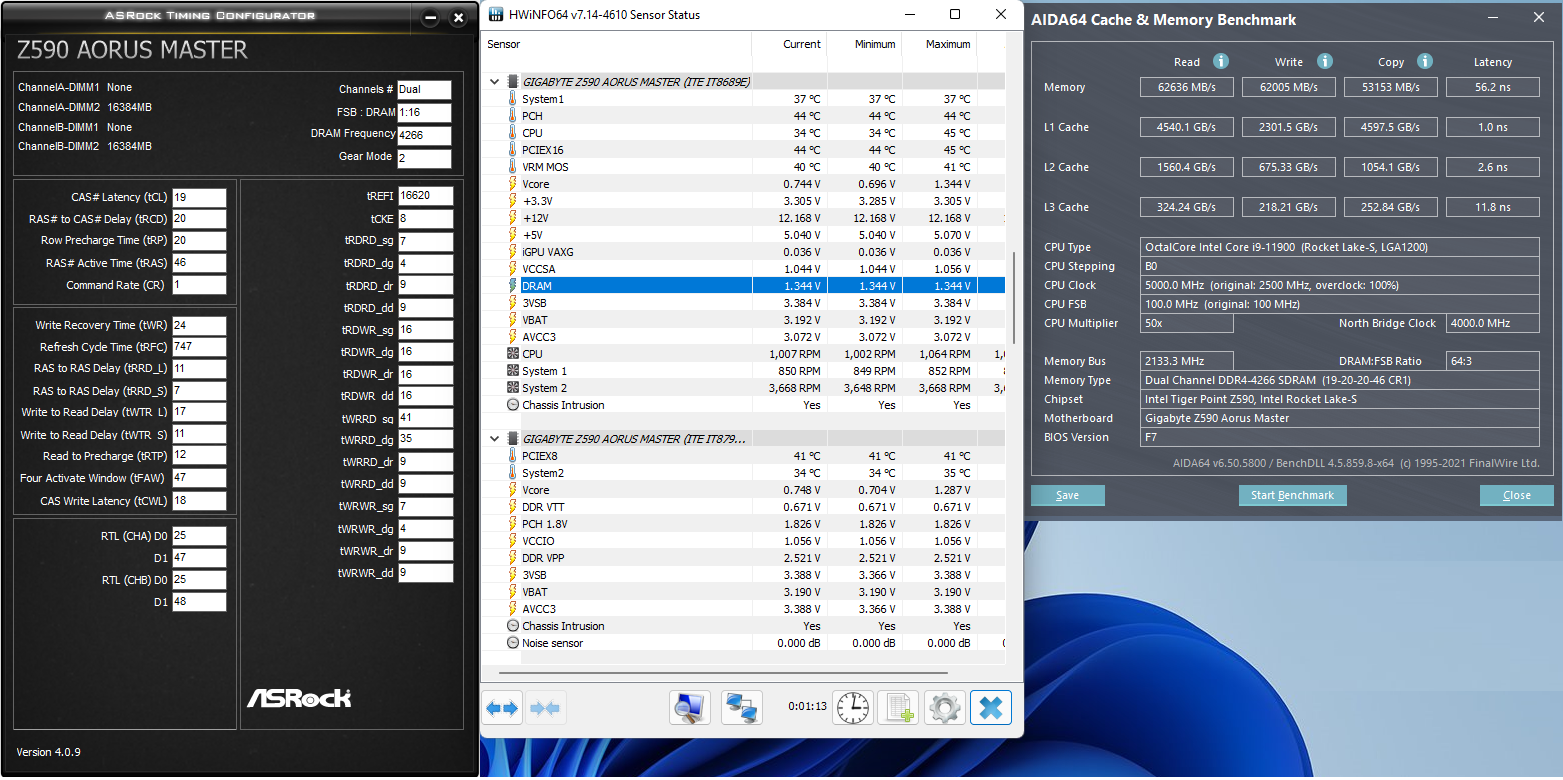Click the CAS# Latency (tCL) field
1563x780 pixels.
(x=199, y=197)
